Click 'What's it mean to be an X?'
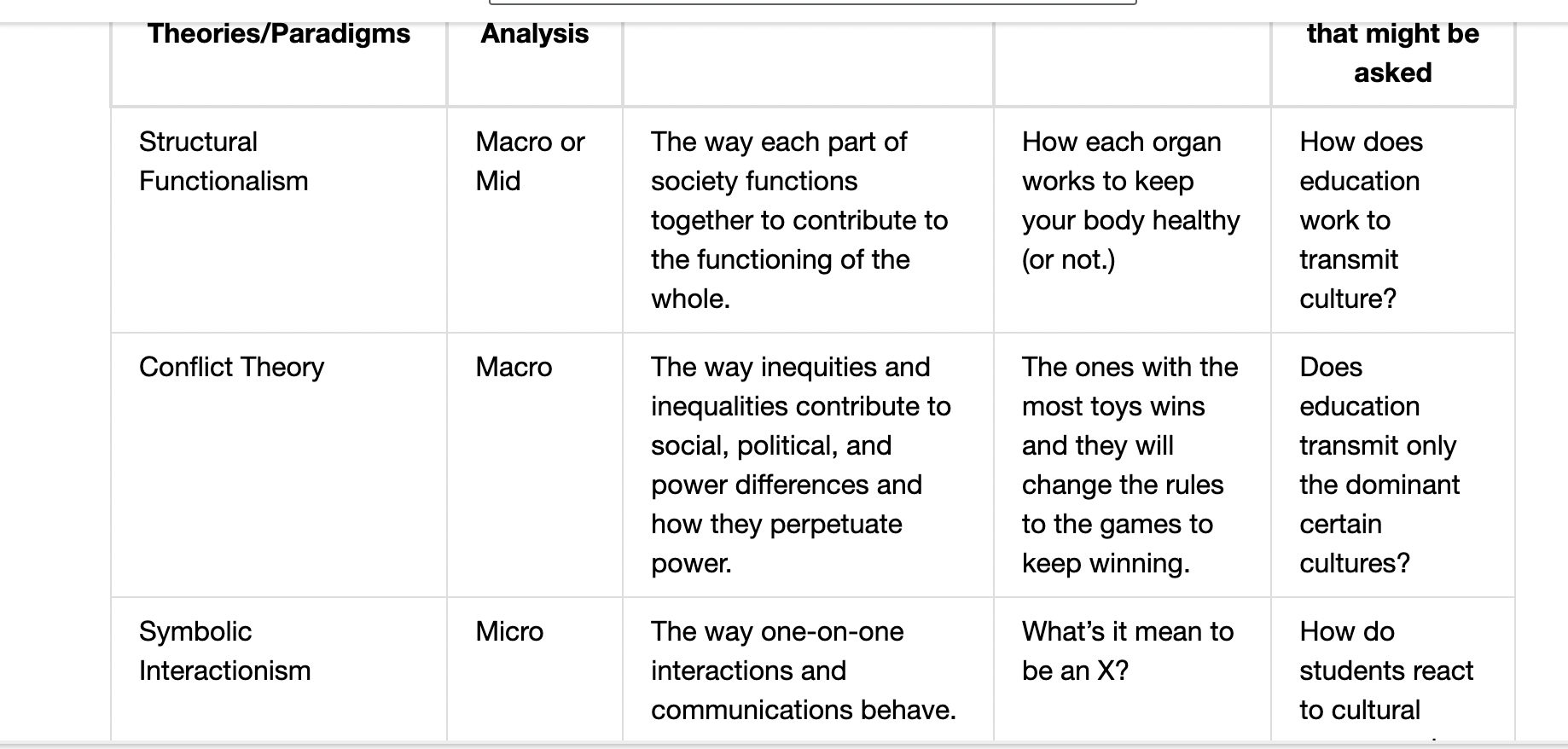Viewport: 1568px width, 749px height. point(1128,651)
